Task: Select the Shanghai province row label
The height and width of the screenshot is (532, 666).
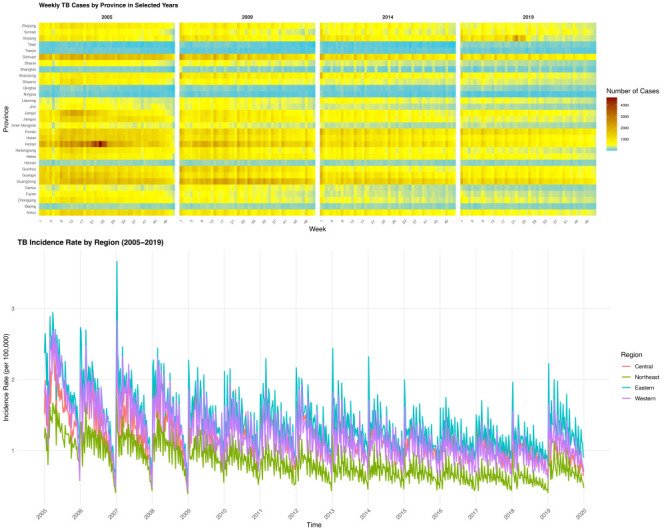Action: (x=28, y=70)
